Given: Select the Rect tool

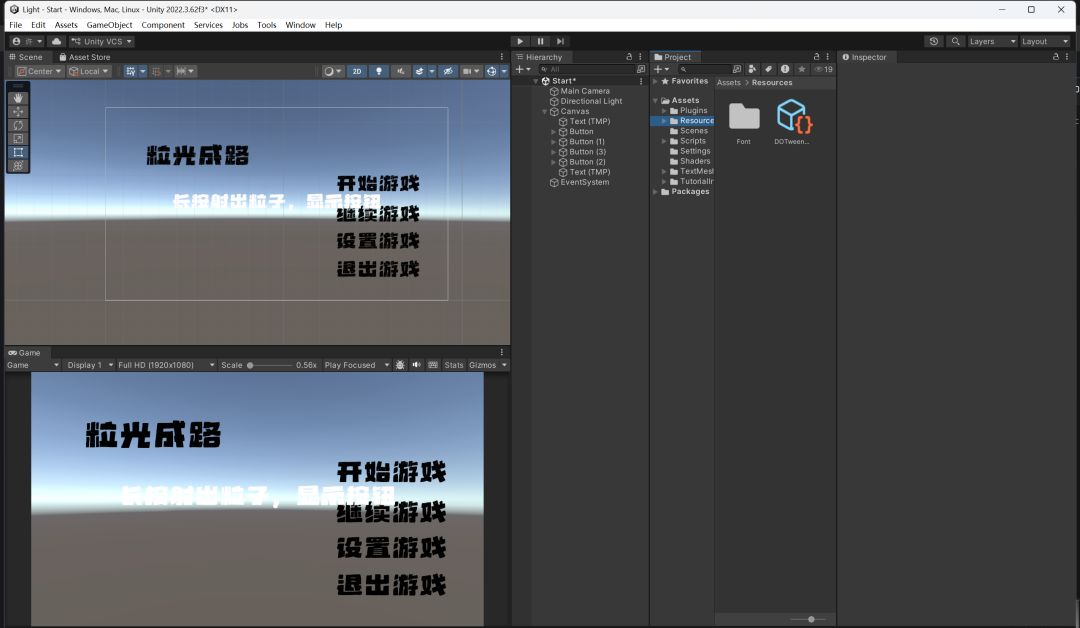Looking at the screenshot, I should [18, 152].
